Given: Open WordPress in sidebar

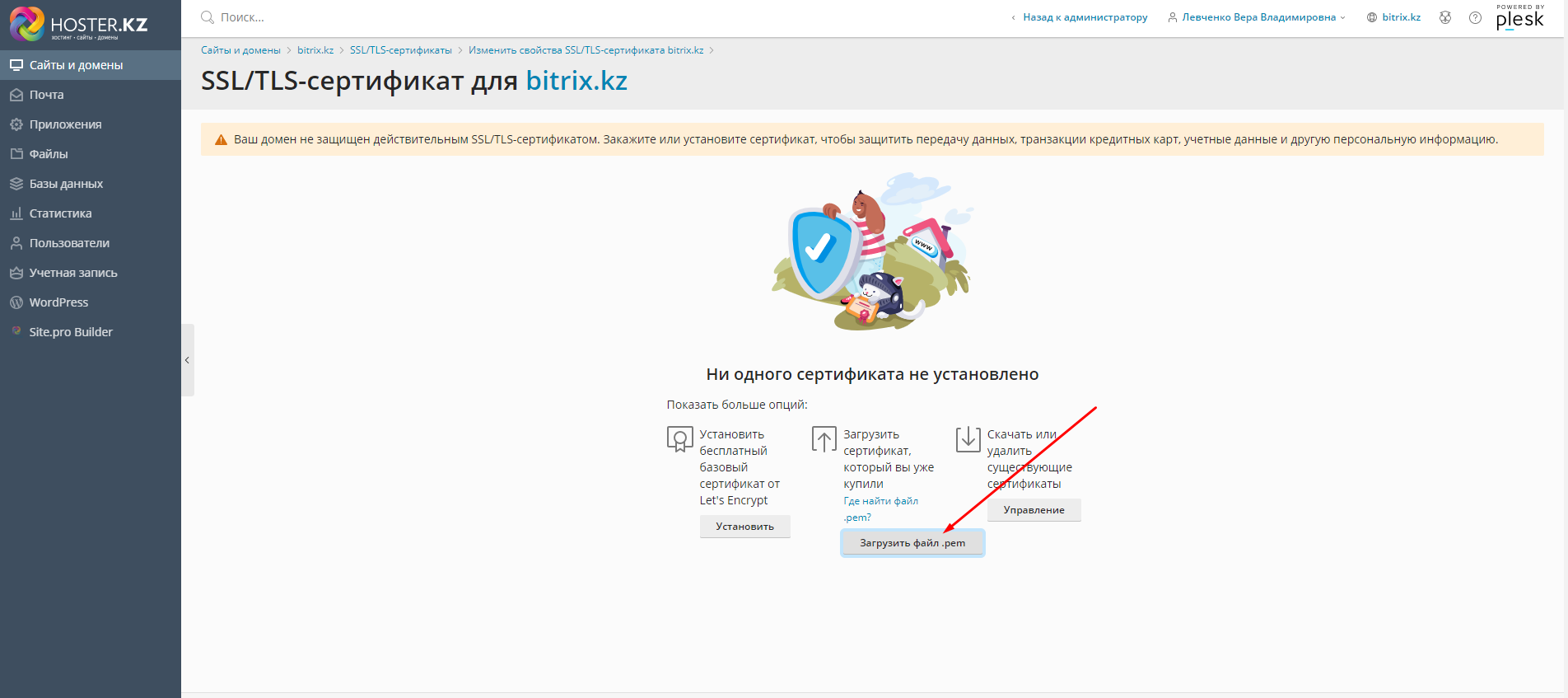Looking at the screenshot, I should coord(91,302).
